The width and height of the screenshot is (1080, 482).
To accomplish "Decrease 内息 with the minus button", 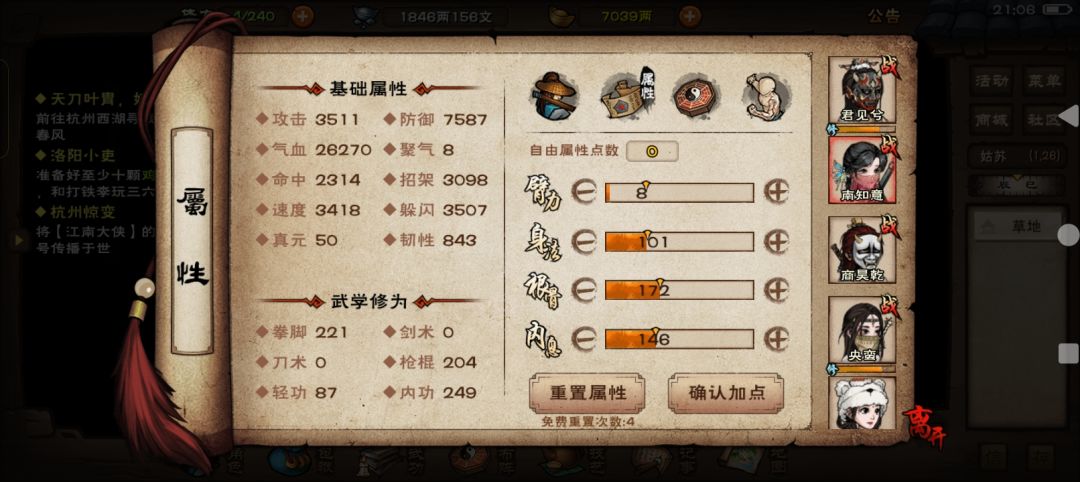I will 584,339.
